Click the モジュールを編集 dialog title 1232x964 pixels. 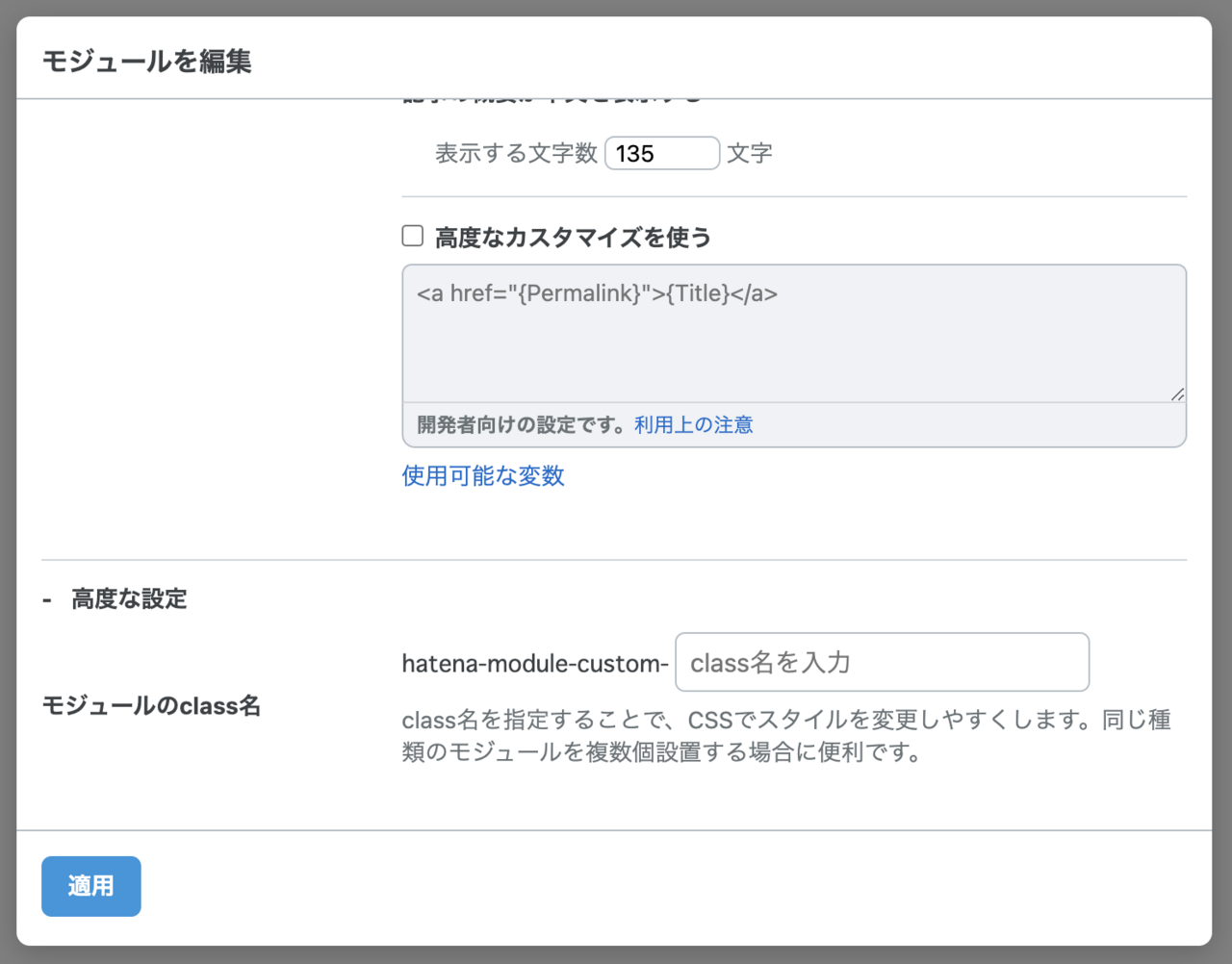[x=147, y=62]
